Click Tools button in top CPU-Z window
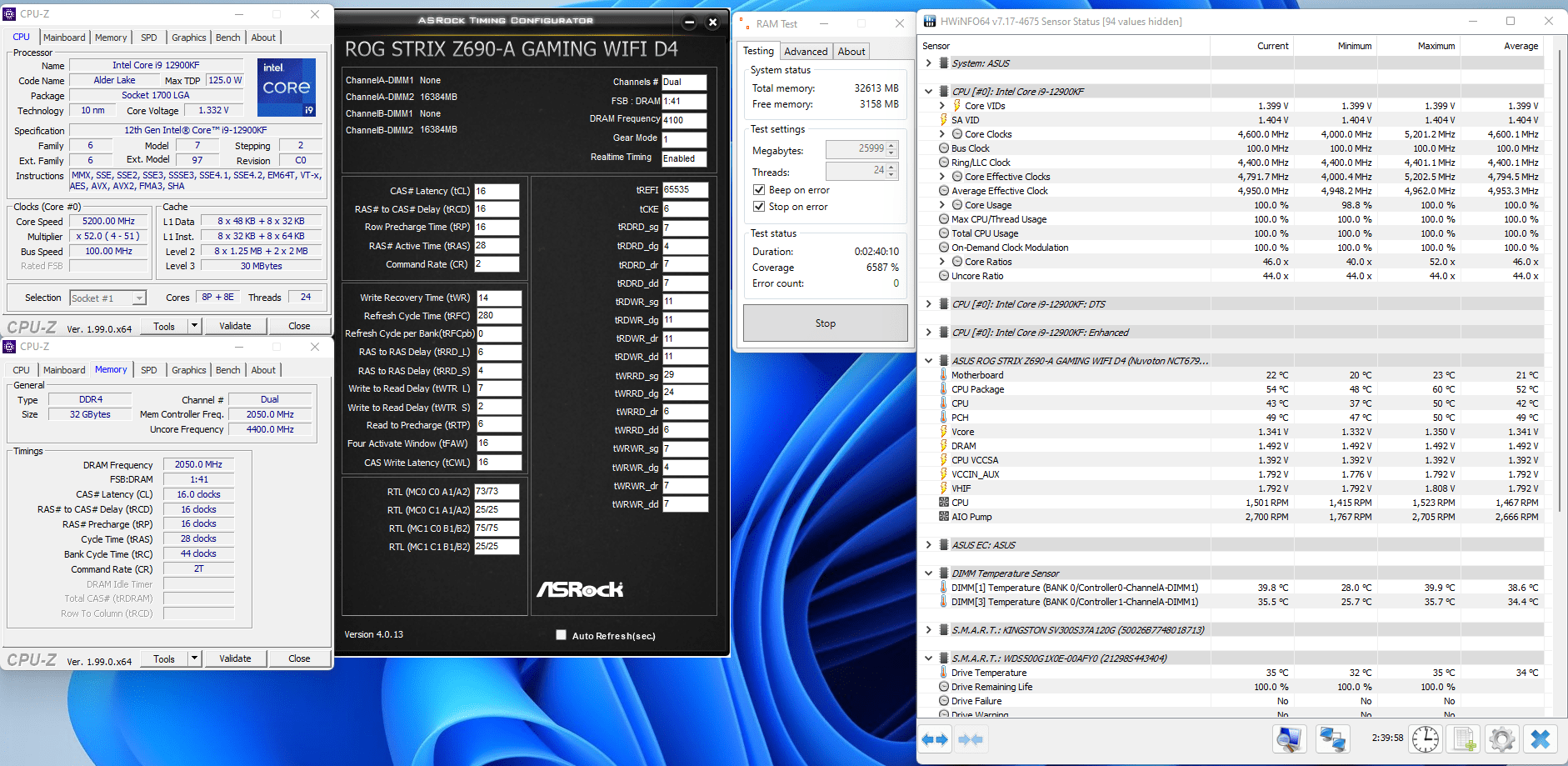This screenshot has width=1568, height=766. point(164,326)
